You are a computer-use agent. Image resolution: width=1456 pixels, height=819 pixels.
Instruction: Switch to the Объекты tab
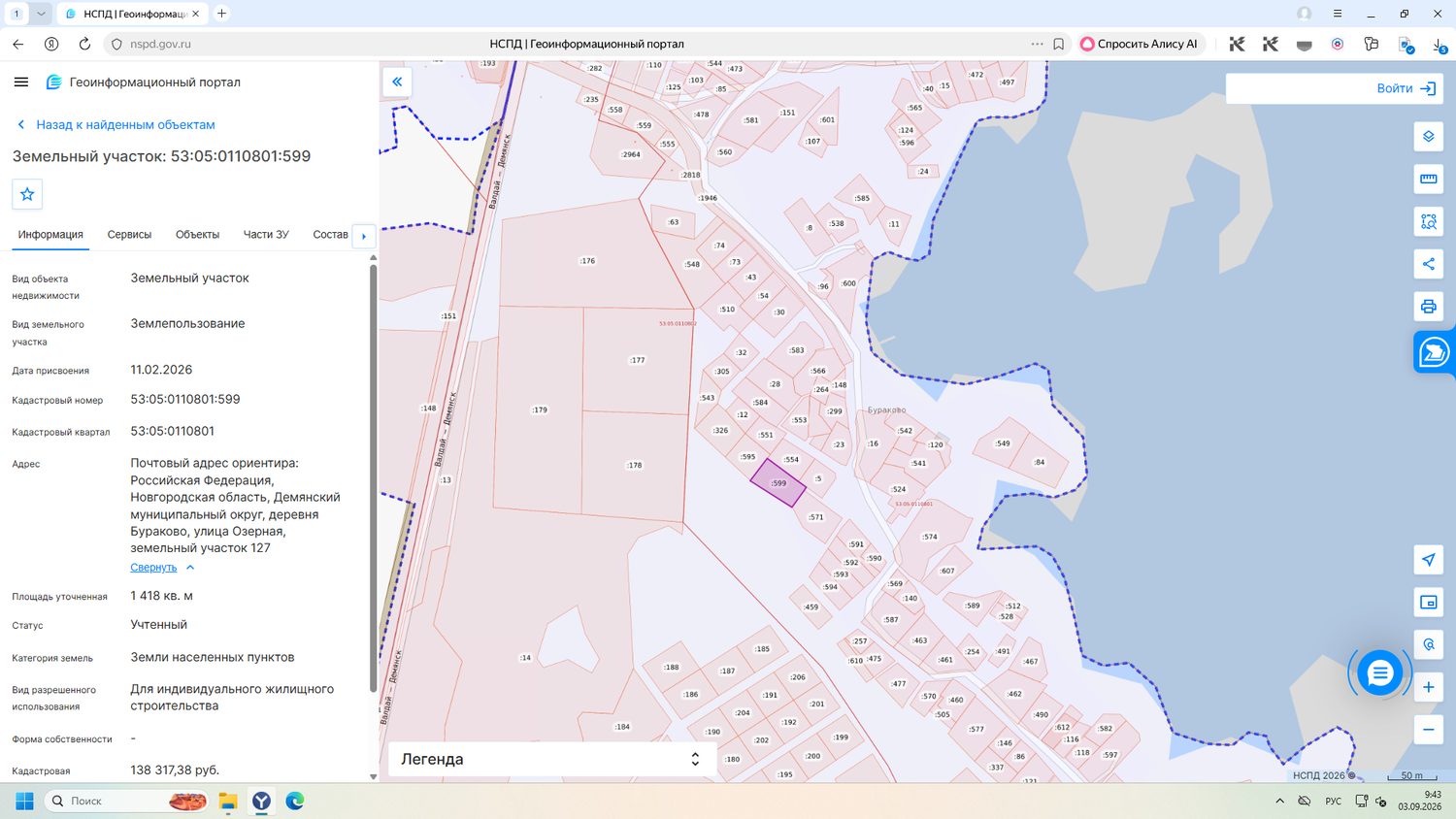(x=197, y=235)
